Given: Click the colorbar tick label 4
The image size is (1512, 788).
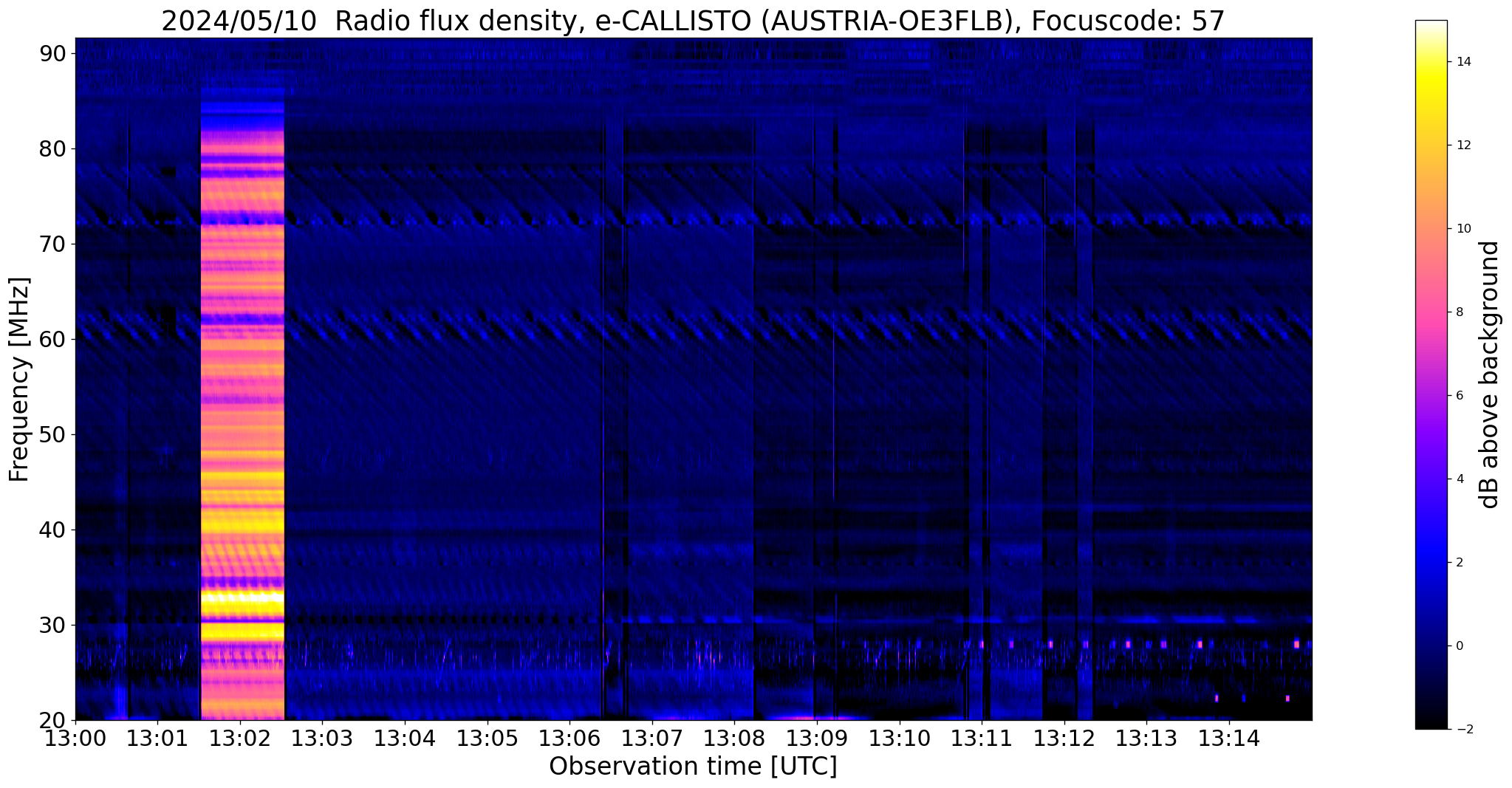Looking at the screenshot, I should (1460, 479).
